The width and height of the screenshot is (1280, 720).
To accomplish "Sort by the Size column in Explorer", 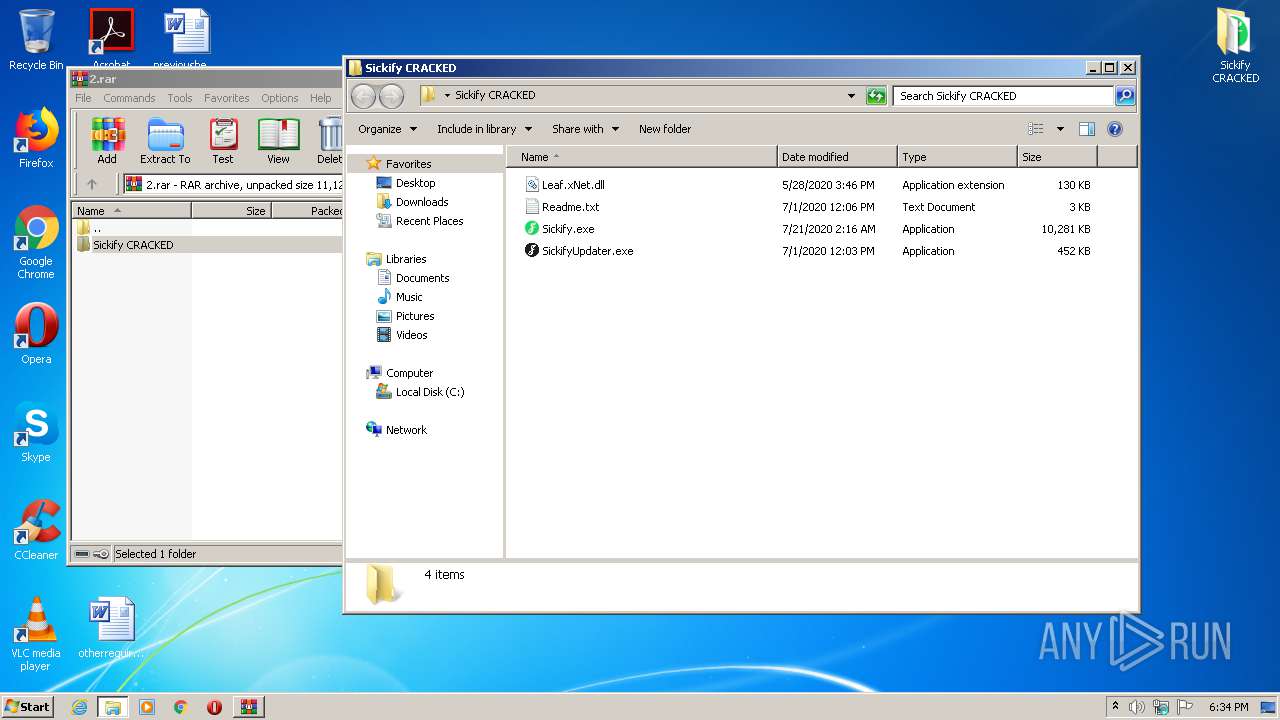I will coord(1057,157).
